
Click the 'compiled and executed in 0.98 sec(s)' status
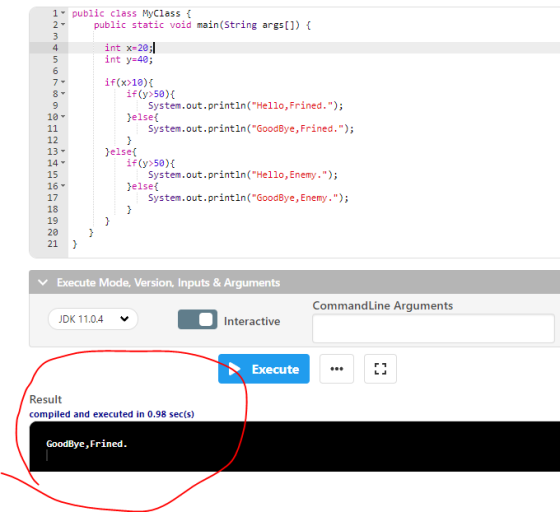click(x=112, y=414)
